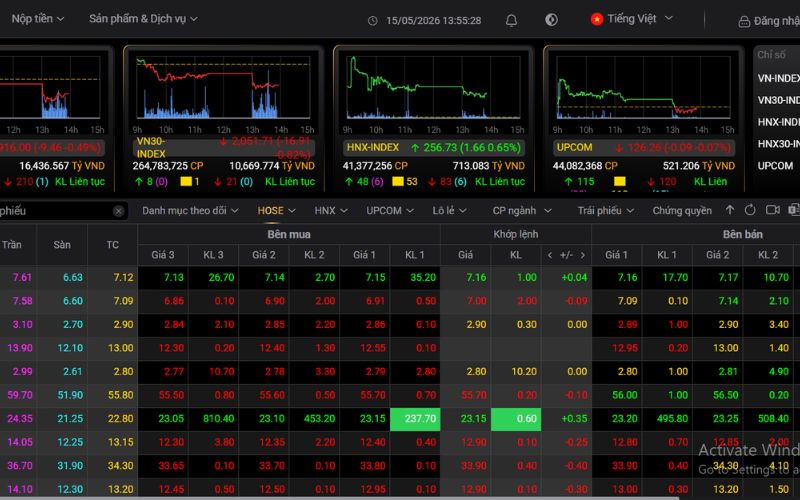This screenshot has height=500, width=800.
Task: Click the lock icon next to Đăng nhập
Action: 744,21
